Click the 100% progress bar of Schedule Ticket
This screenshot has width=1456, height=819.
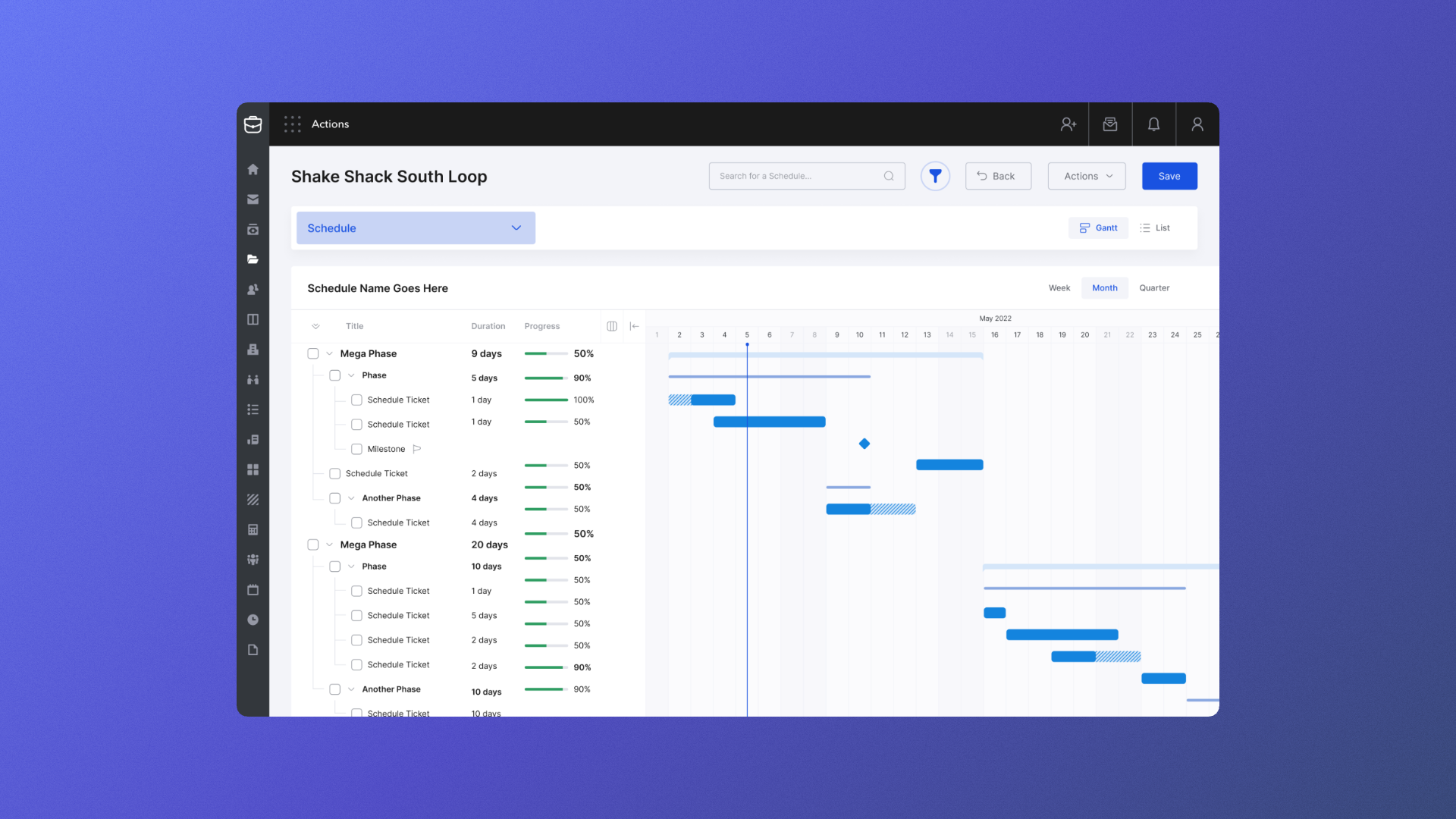546,400
